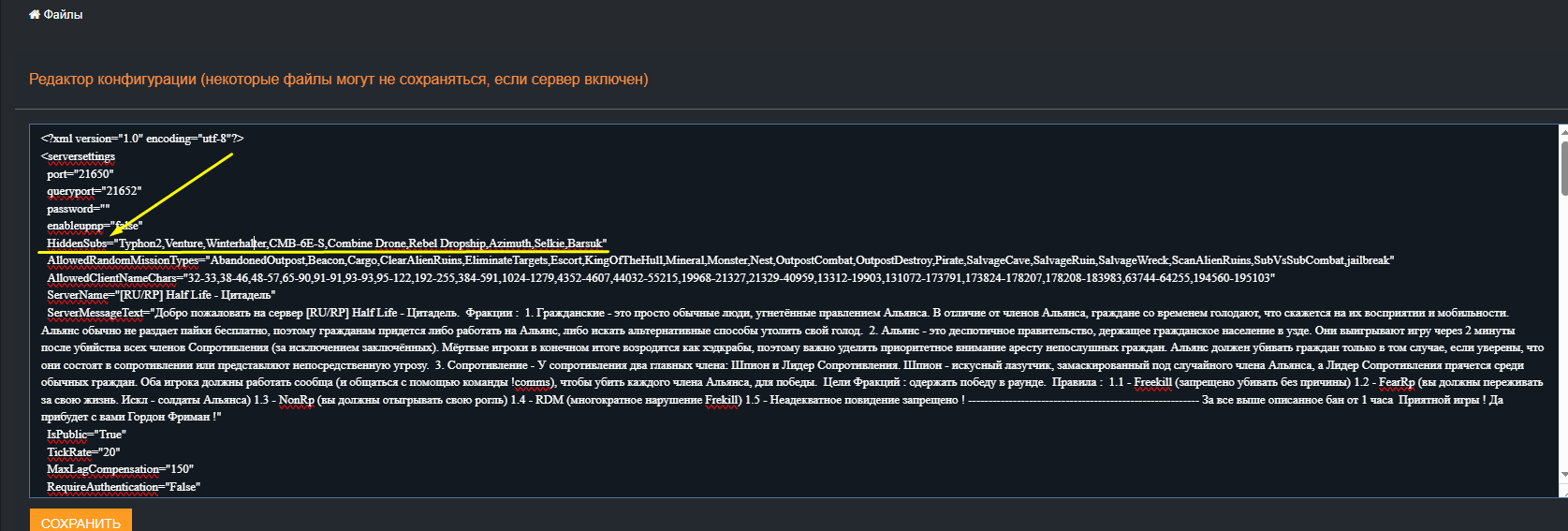Click the ServerMessageText attribute name
1568x531 pixels.
(x=96, y=313)
